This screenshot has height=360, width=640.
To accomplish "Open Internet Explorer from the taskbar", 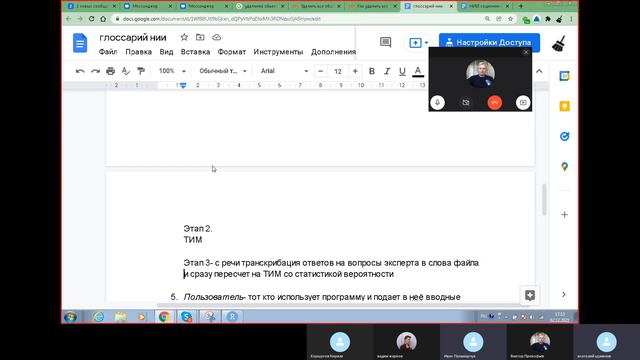I will tap(98, 317).
